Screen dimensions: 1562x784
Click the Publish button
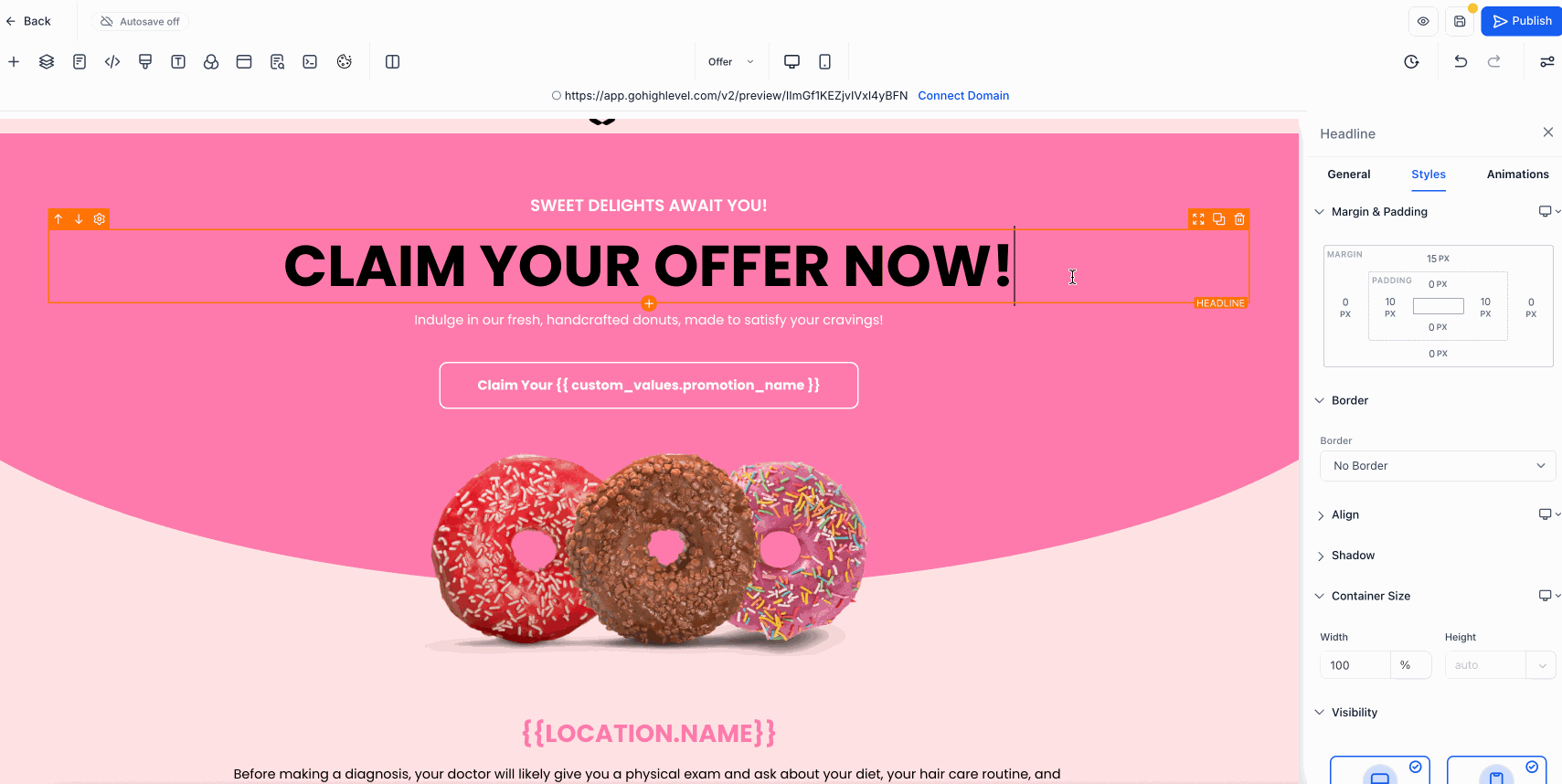point(1522,21)
